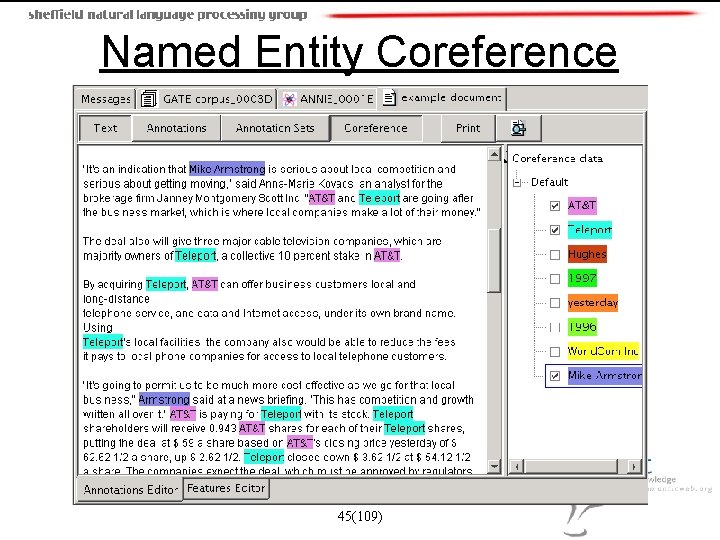
Task: Click highlighted AT&T before 'shares for each'
Action: pos(252,428)
